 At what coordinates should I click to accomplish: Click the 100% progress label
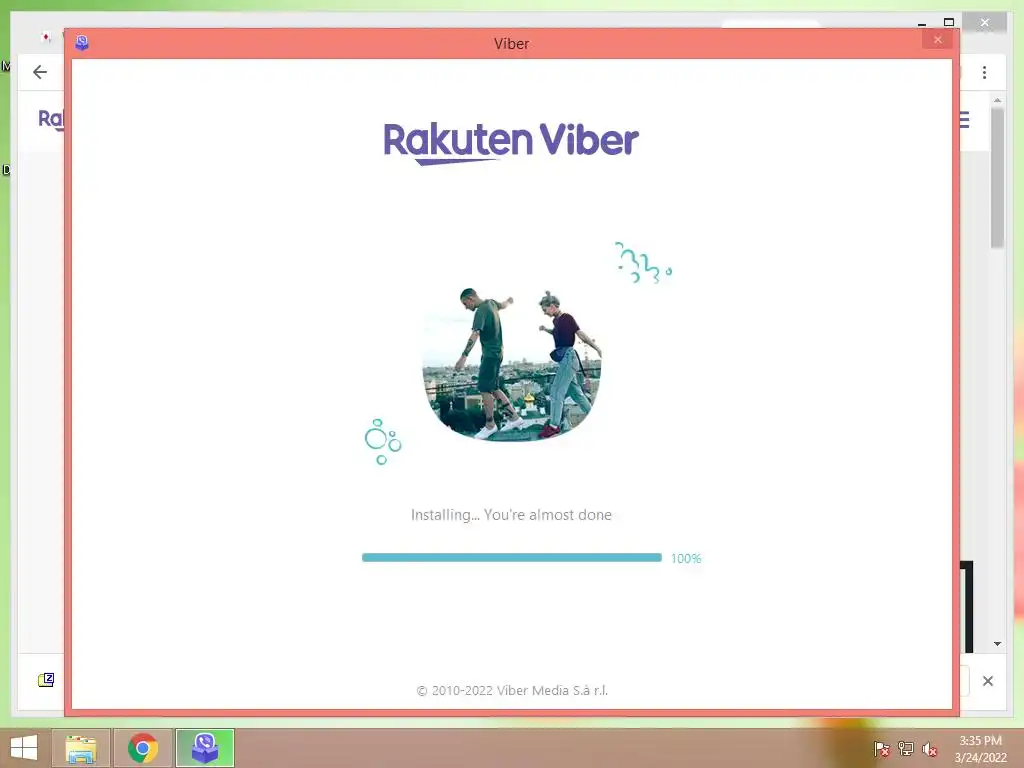686,558
